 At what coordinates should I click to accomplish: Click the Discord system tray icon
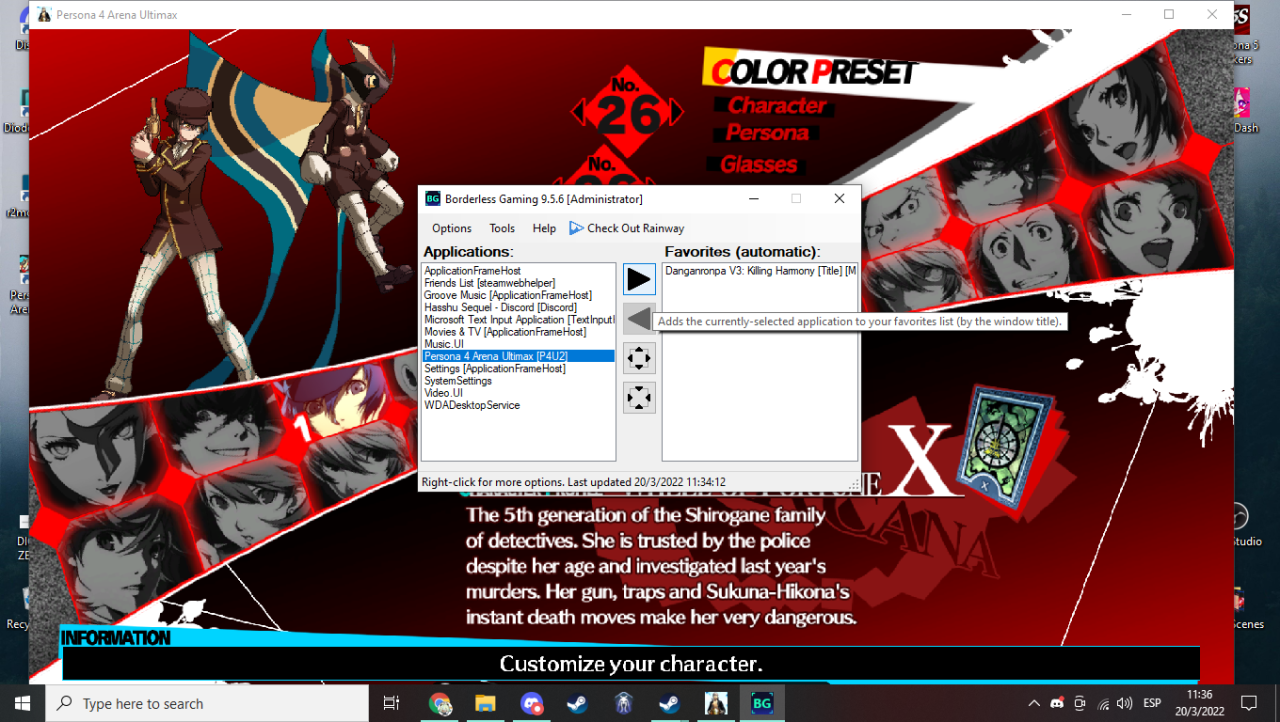[1057, 704]
